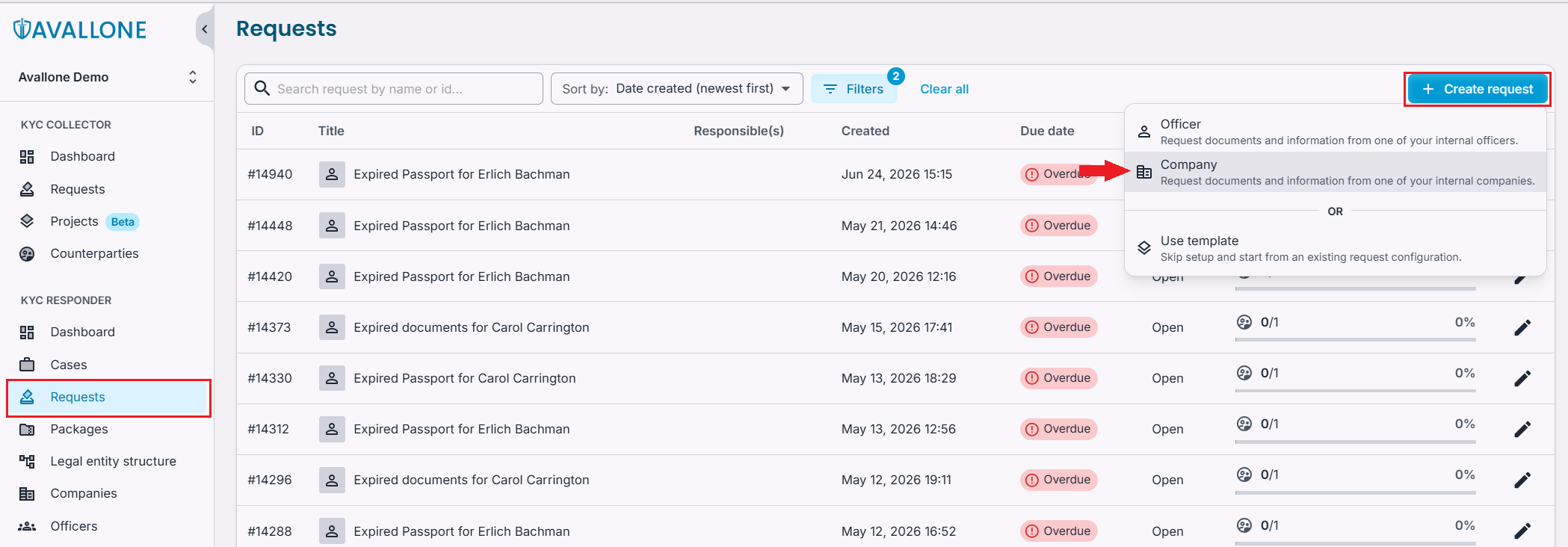Viewport: 1568px width, 547px height.
Task: Click the Officer person icon in dropdown
Action: point(1144,132)
